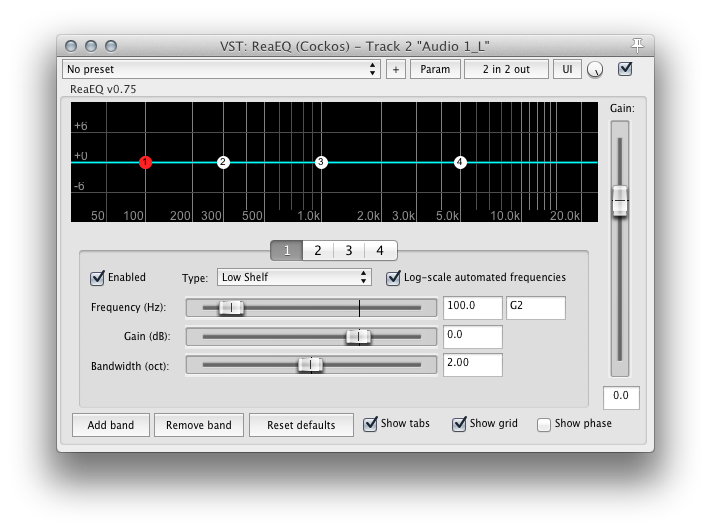
Task: Click the 20.0k frequency label on graph
Action: tap(565, 215)
